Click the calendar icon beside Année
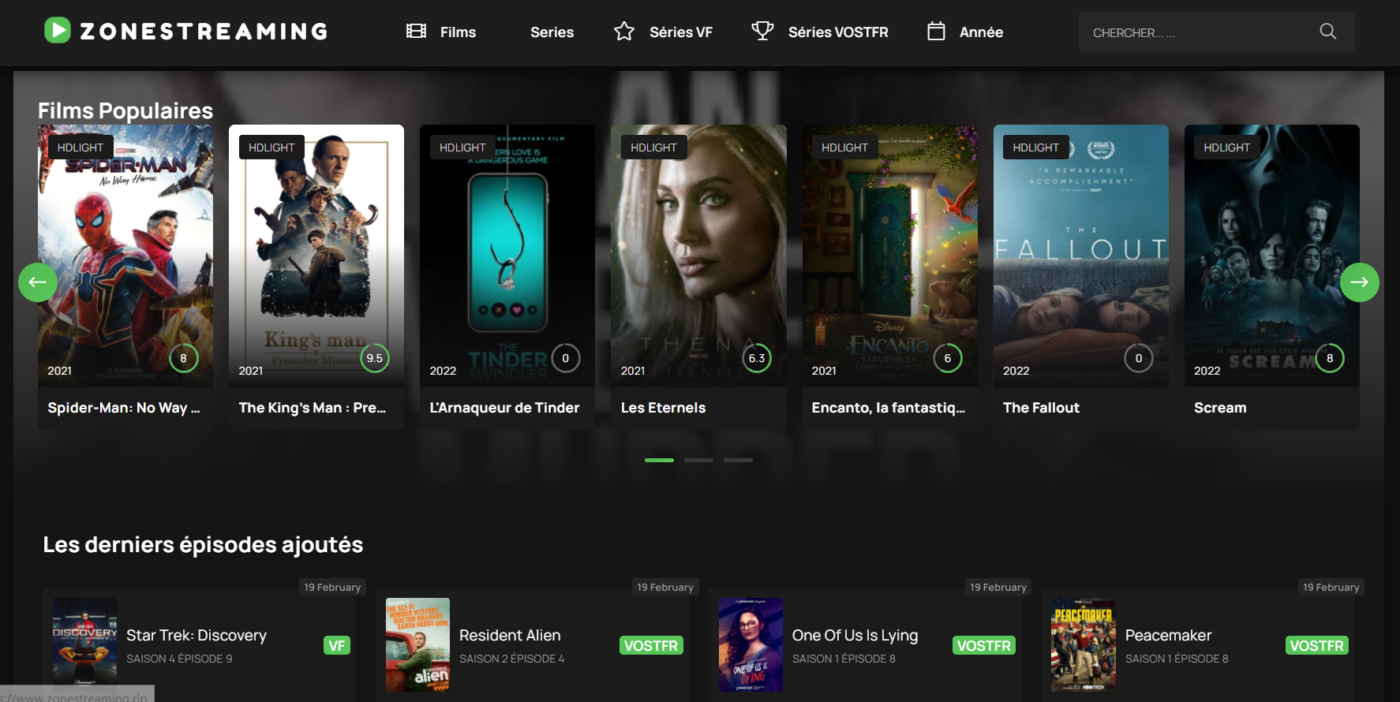This screenshot has height=702, width=1400. [x=936, y=32]
